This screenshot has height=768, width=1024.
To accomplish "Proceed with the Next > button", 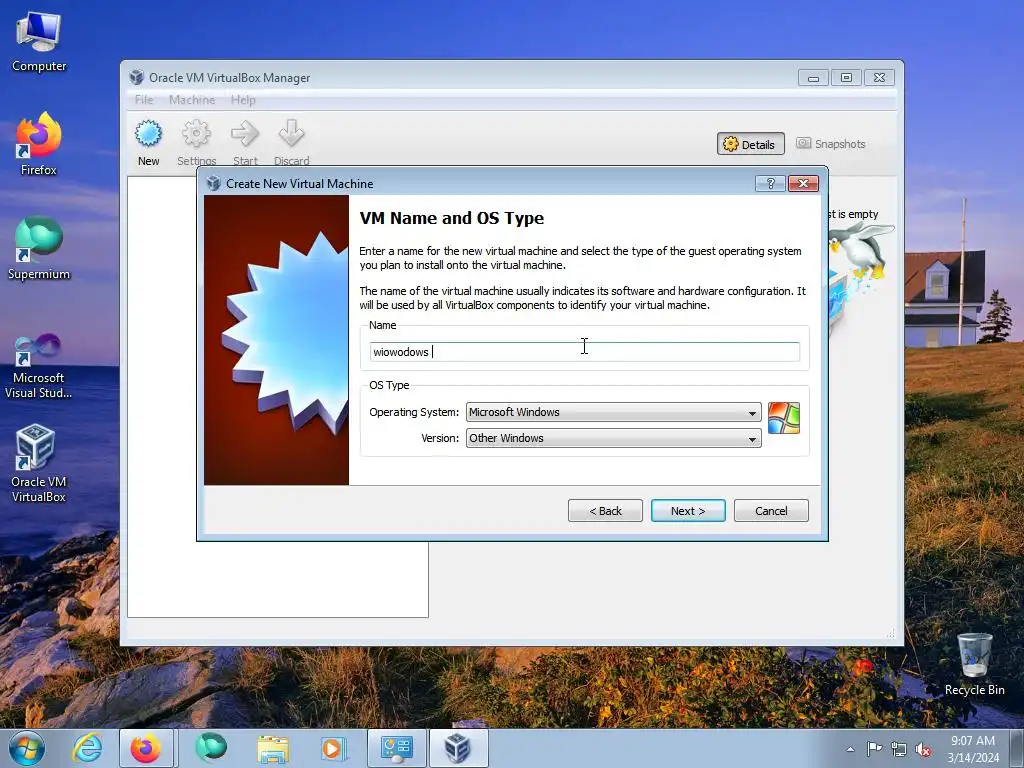I will point(688,511).
